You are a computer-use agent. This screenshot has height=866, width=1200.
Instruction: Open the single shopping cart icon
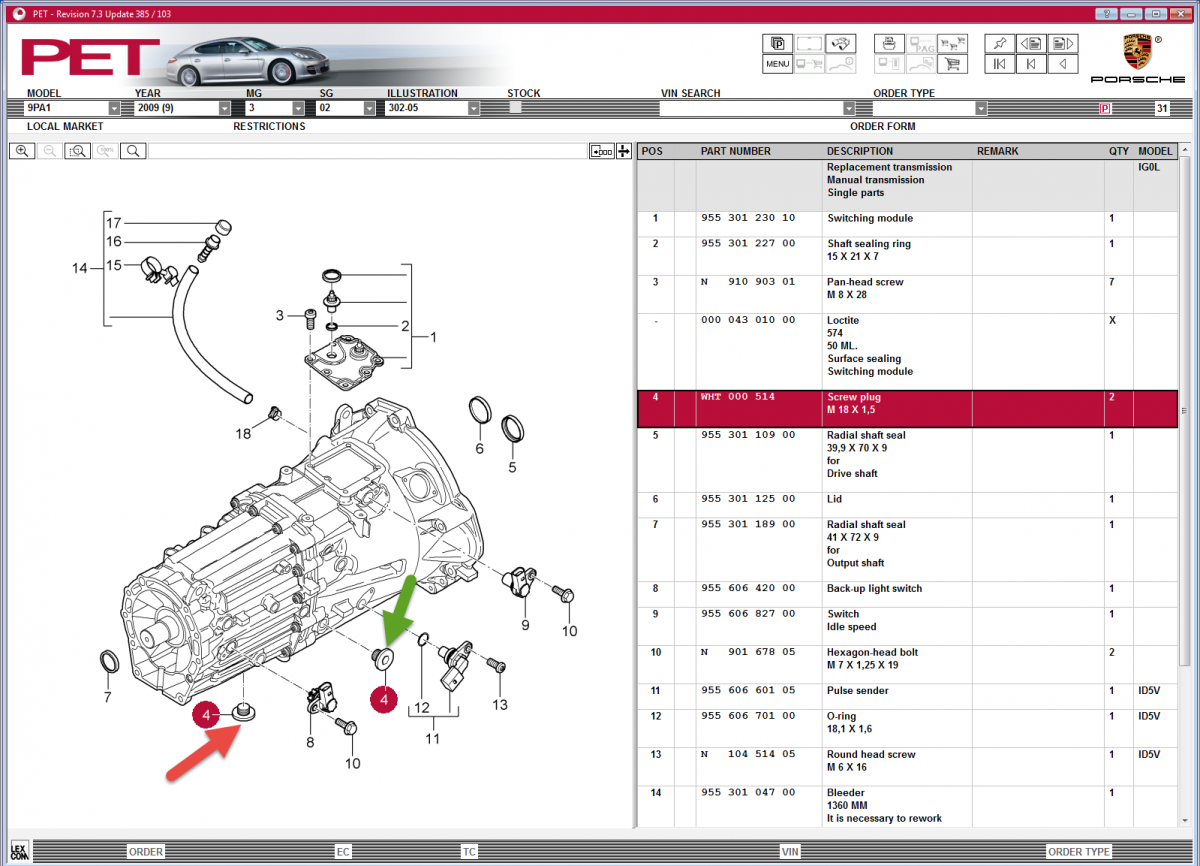952,64
